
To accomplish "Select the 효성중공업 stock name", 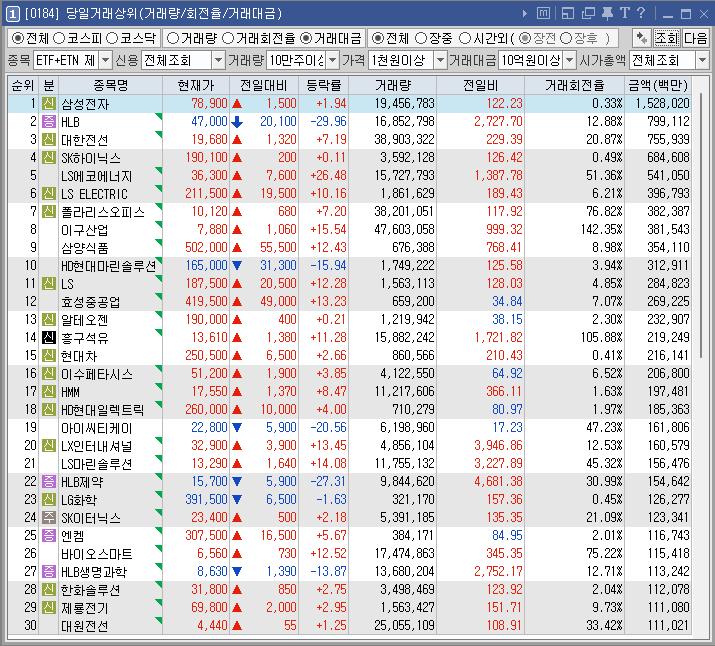I will point(91,301).
